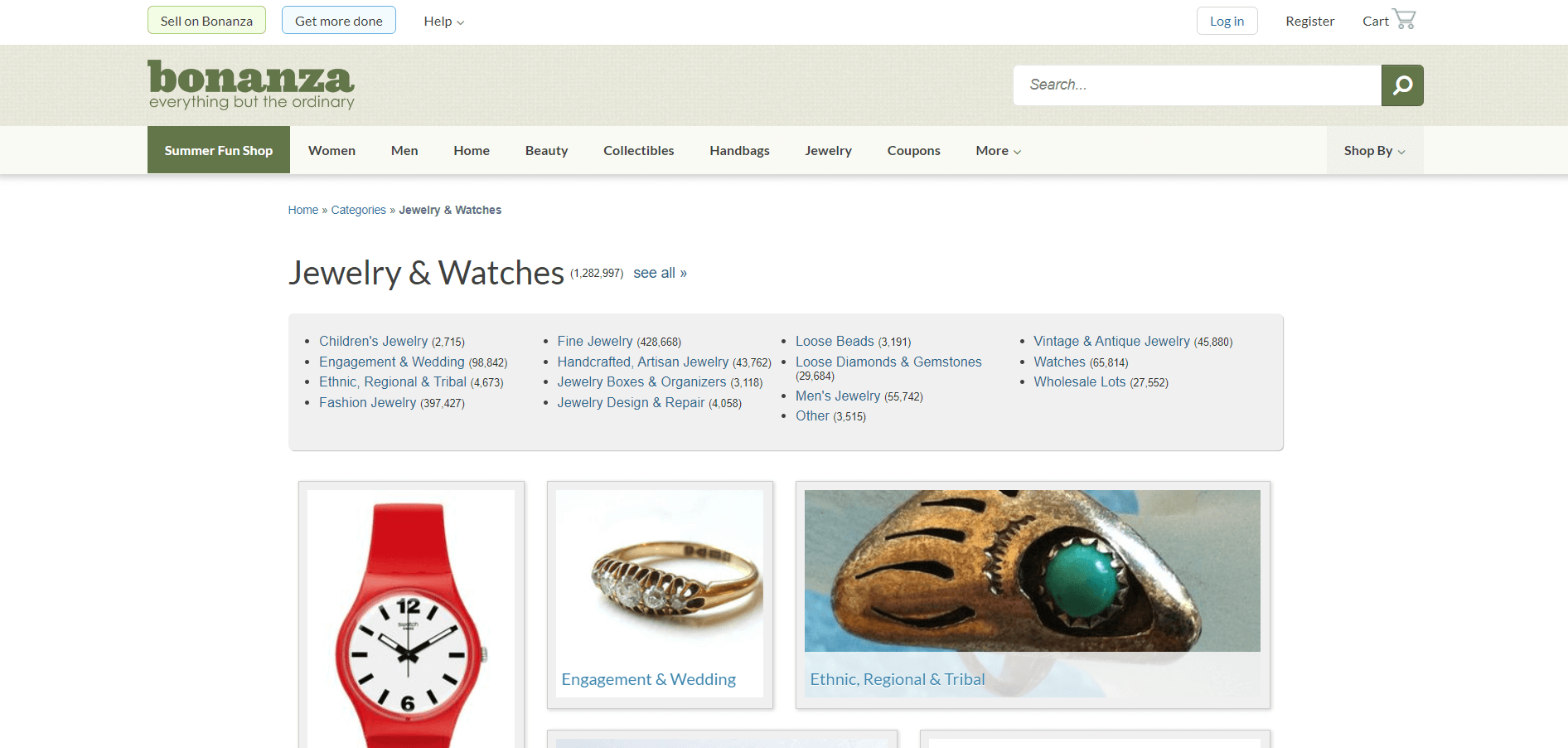This screenshot has width=1568, height=748.
Task: Open Fine Jewelry category link
Action: coord(595,341)
